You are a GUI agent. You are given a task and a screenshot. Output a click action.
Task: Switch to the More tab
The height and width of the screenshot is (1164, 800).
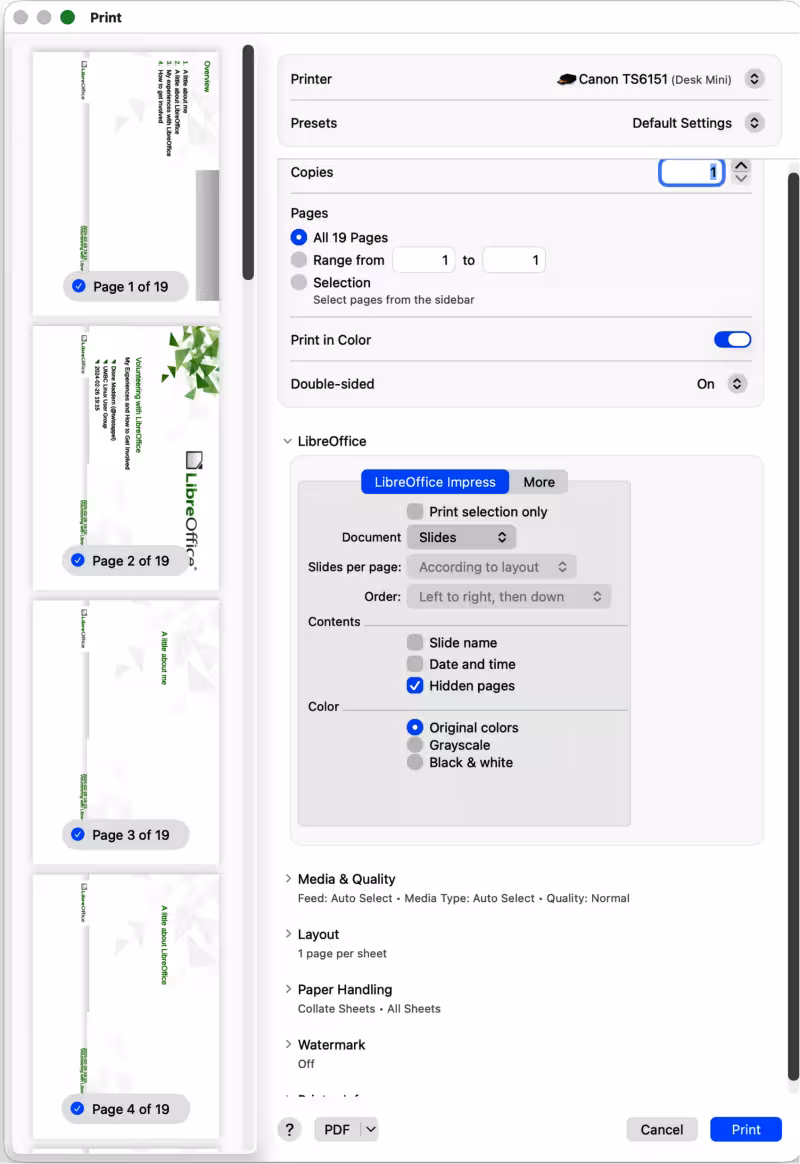(x=539, y=482)
